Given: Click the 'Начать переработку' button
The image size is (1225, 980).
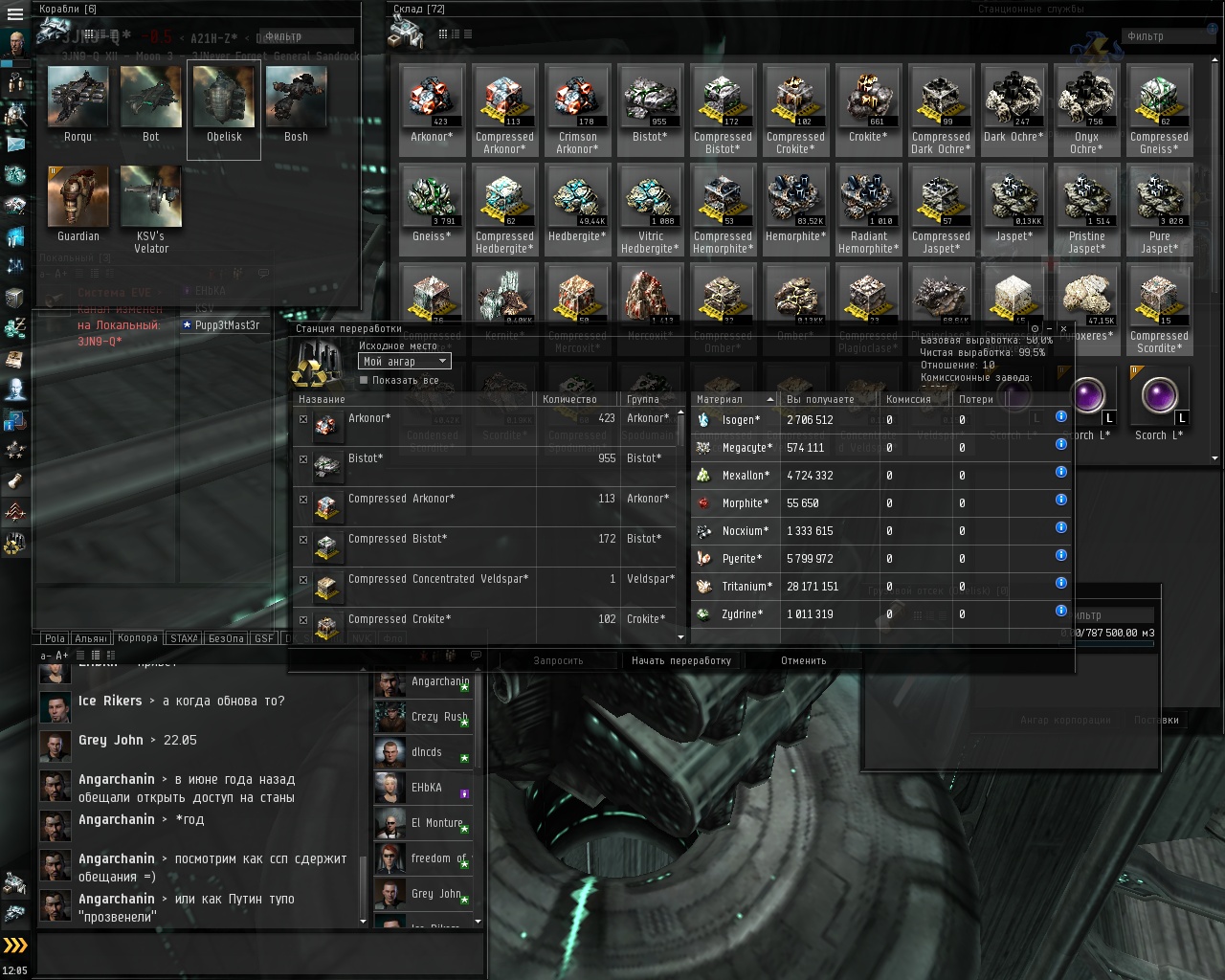Looking at the screenshot, I should pos(681,660).
